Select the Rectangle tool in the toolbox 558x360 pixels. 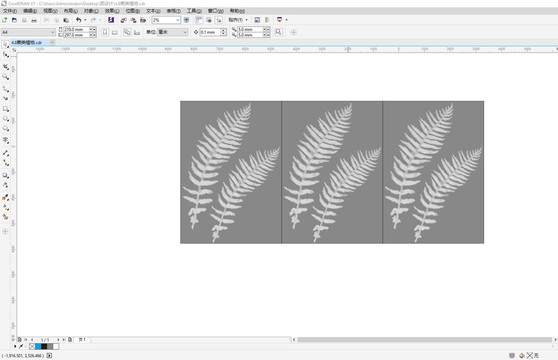(5, 109)
